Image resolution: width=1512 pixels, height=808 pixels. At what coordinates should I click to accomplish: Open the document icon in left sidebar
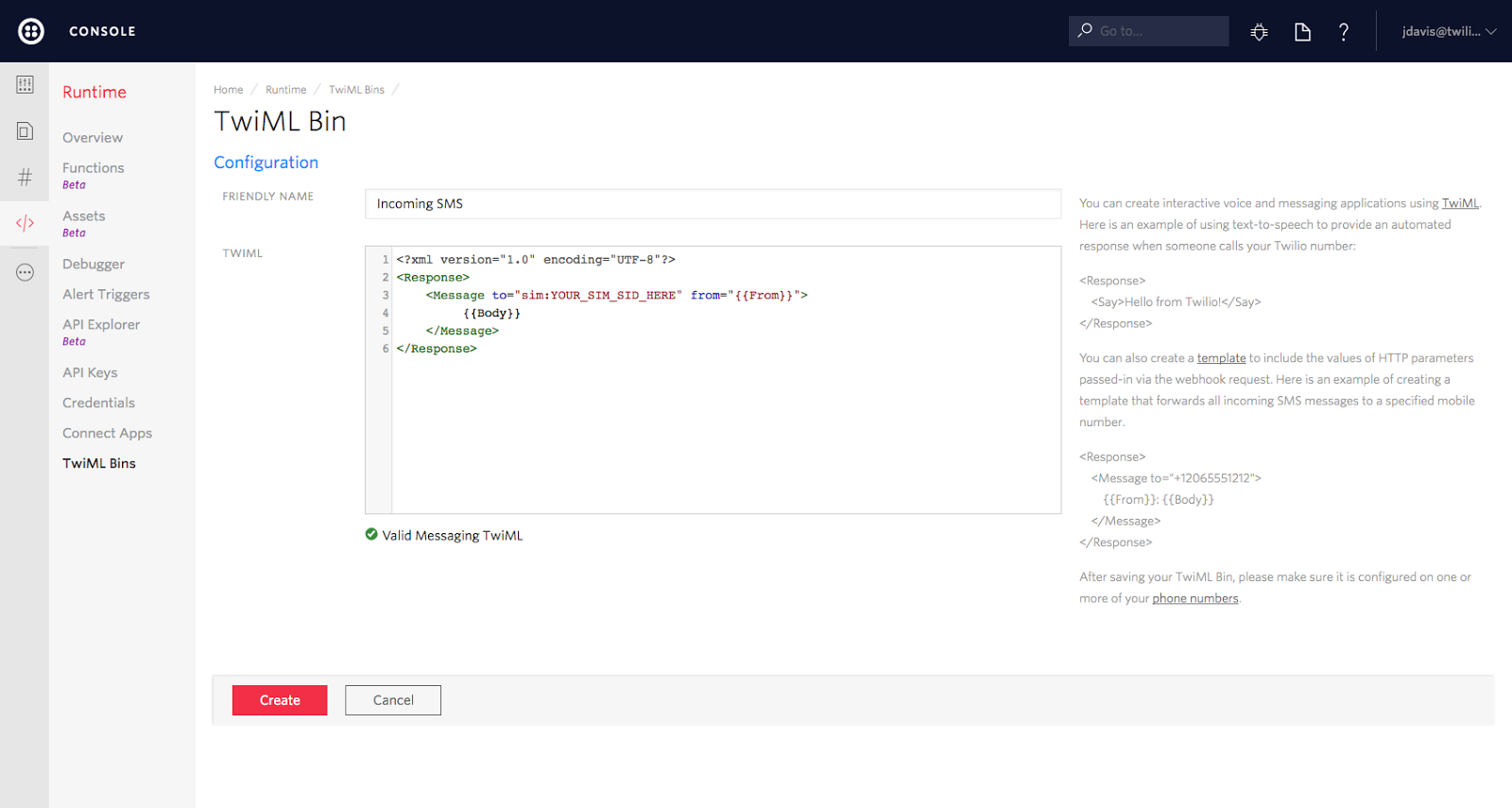pyautogui.click(x=25, y=131)
